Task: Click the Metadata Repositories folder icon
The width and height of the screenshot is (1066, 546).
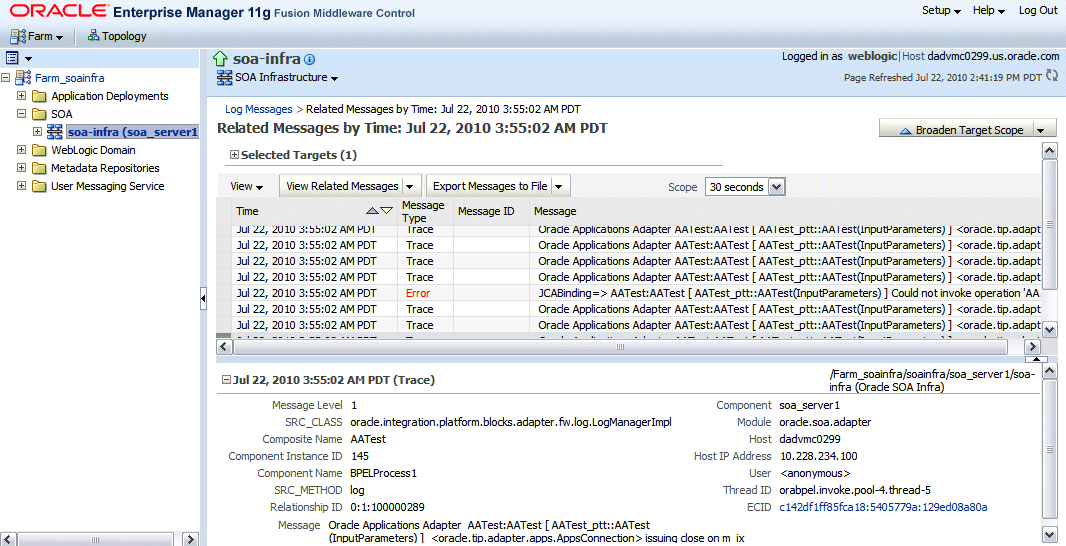Action: tap(39, 168)
